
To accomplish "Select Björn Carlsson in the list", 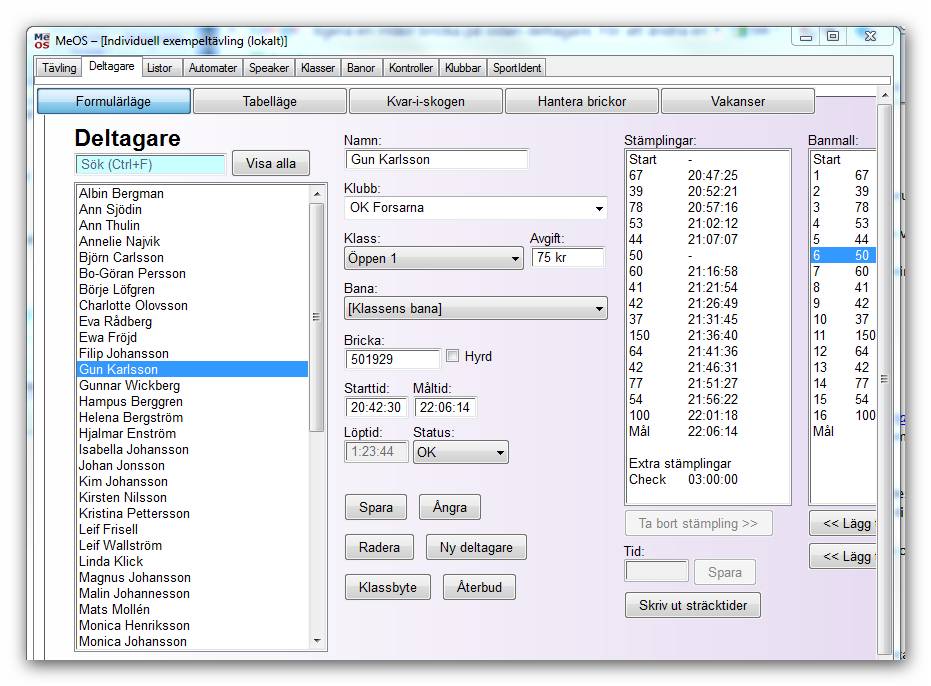I will click(192, 258).
